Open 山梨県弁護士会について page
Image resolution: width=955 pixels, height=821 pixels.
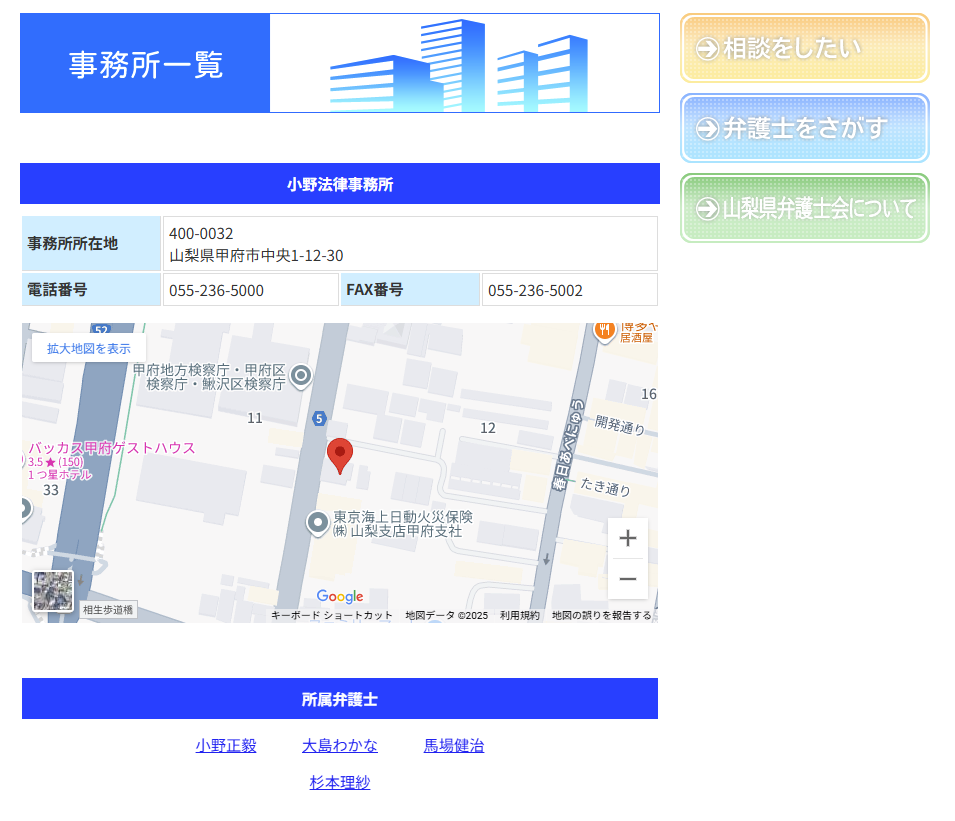[x=805, y=208]
